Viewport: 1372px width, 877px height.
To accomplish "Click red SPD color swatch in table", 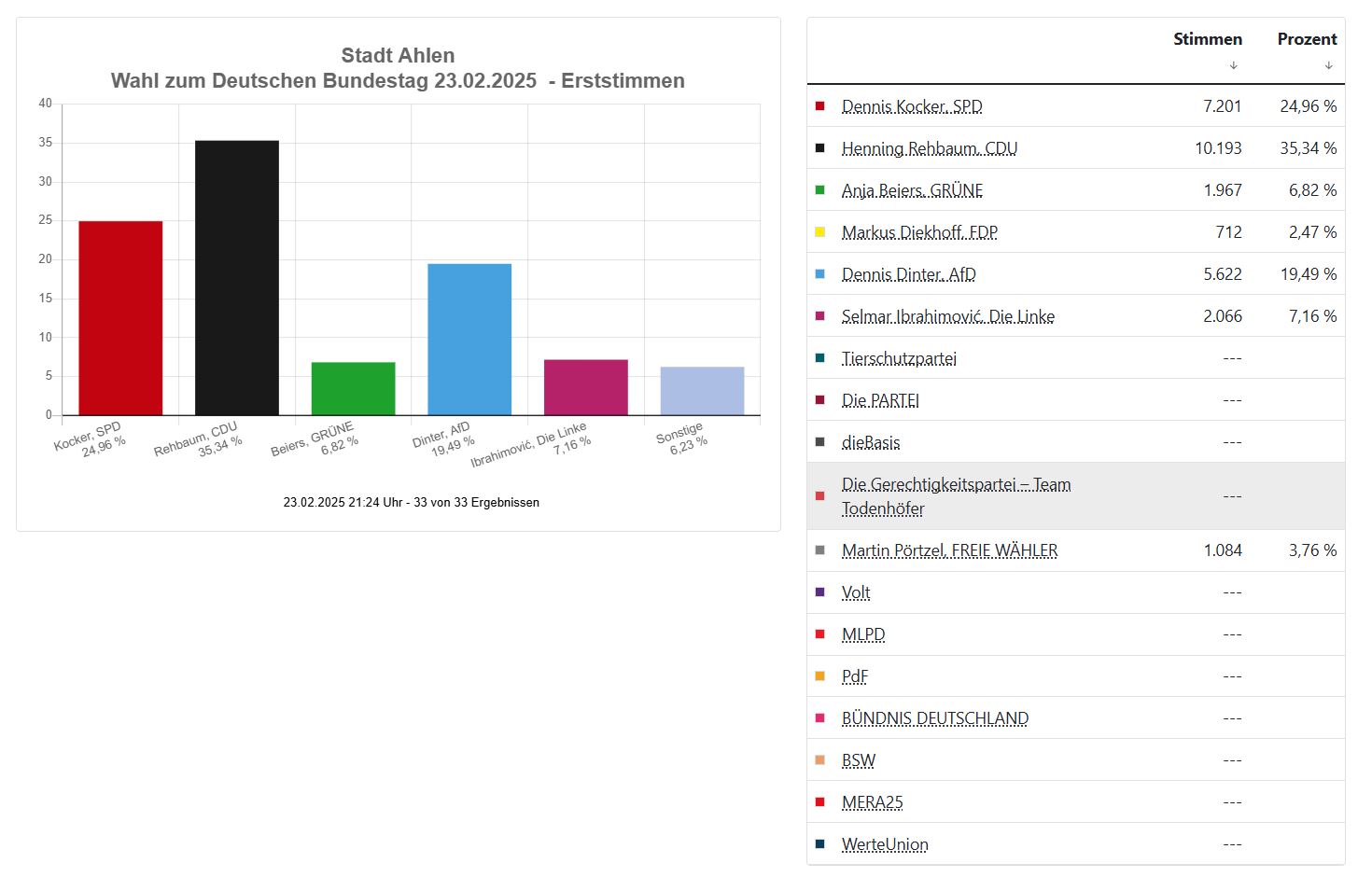I will coord(820,106).
